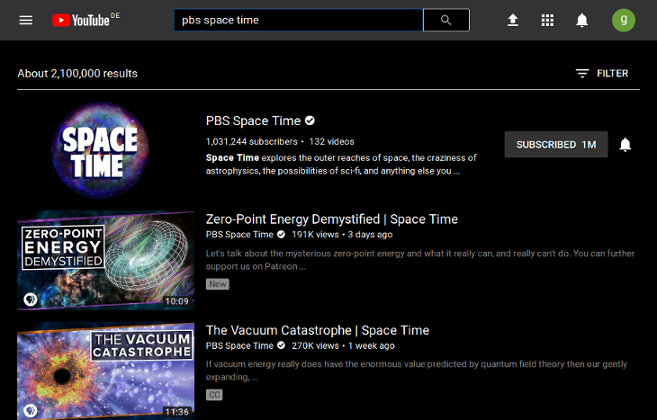Click the filter lines icon
Image resolution: width=657 pixels, height=420 pixels.
(582, 73)
